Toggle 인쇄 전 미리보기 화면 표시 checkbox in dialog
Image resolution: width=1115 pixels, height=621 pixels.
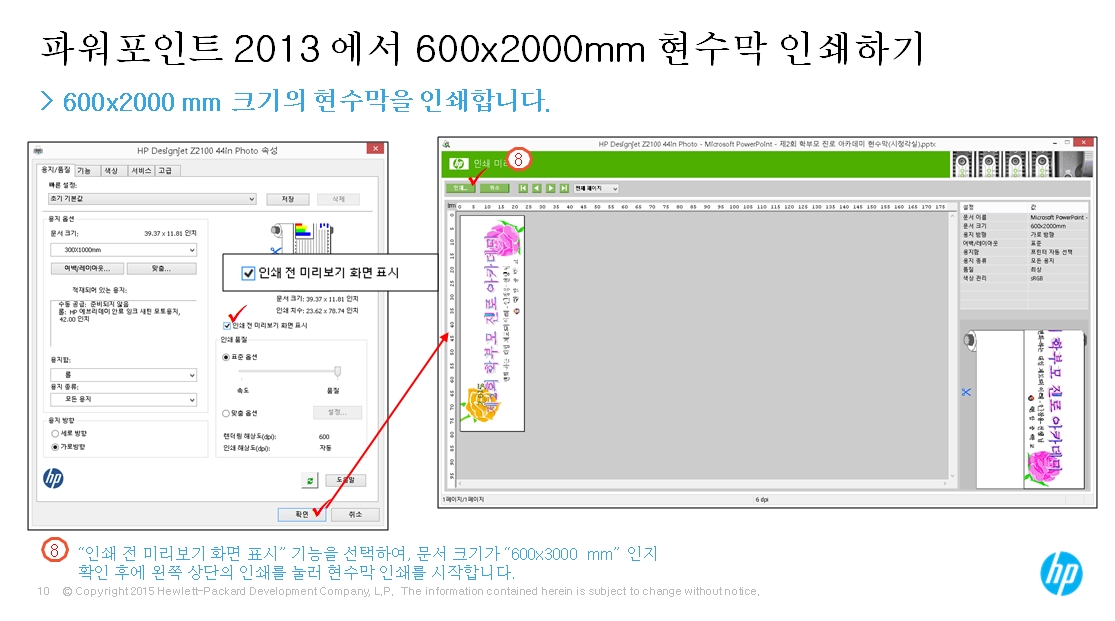click(x=227, y=326)
